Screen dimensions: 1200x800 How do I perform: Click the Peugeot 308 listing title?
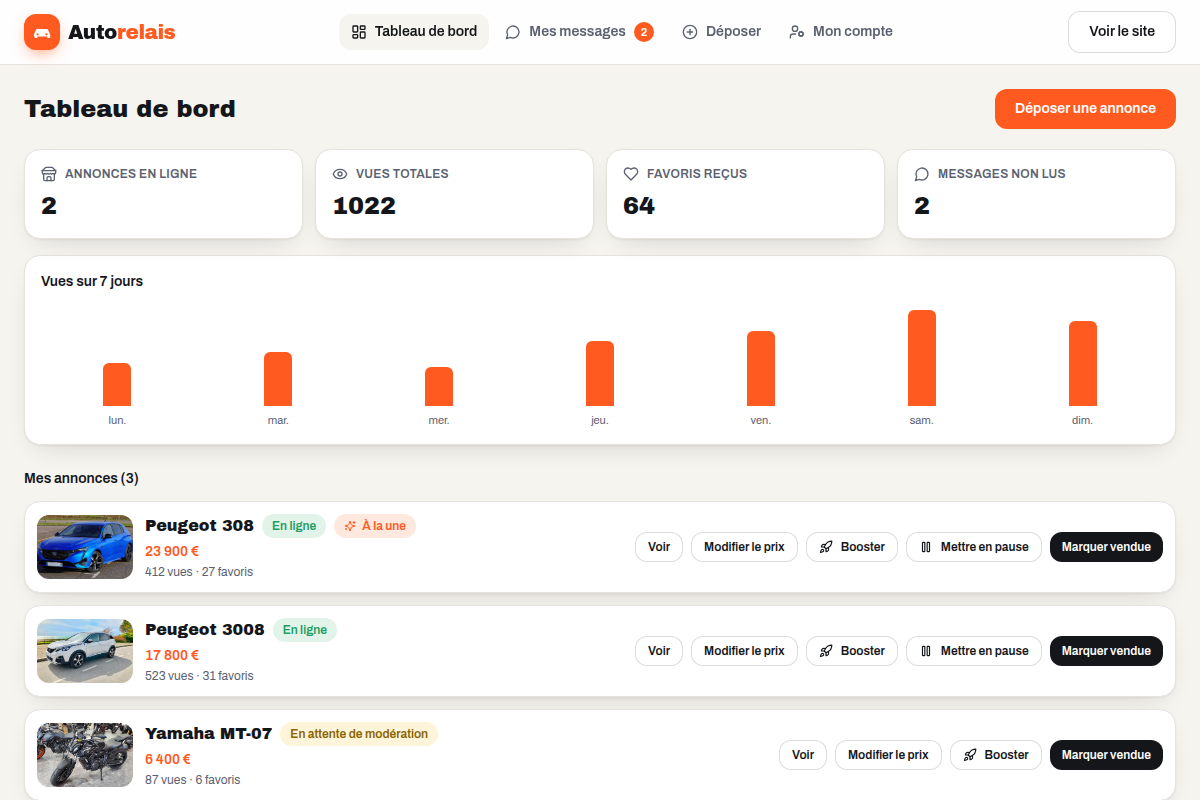coord(199,526)
